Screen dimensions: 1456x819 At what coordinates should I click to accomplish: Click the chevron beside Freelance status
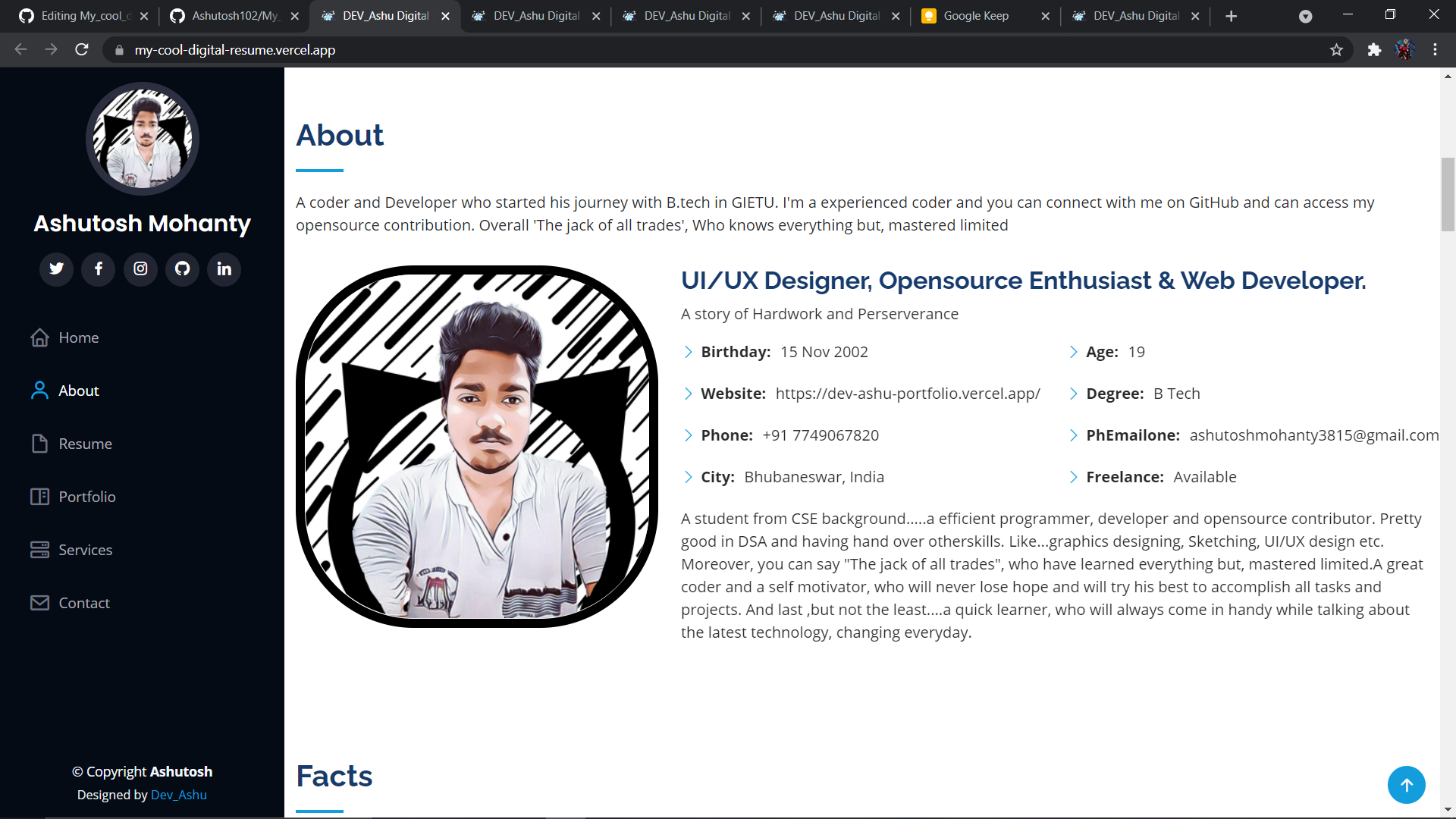[x=1074, y=477]
